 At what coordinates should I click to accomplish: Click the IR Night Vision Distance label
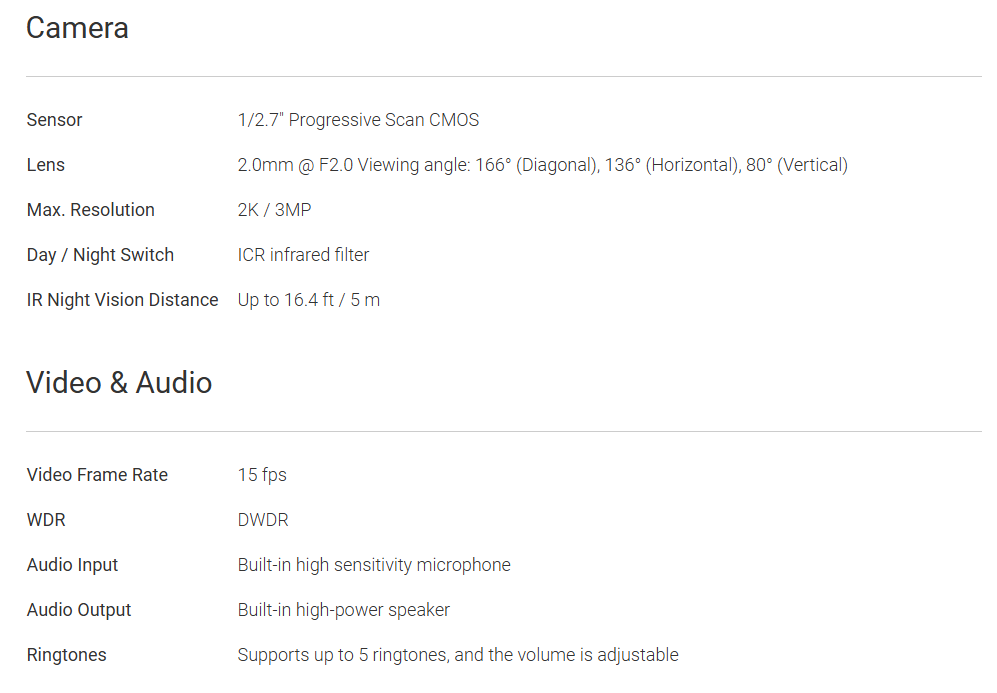pos(122,300)
